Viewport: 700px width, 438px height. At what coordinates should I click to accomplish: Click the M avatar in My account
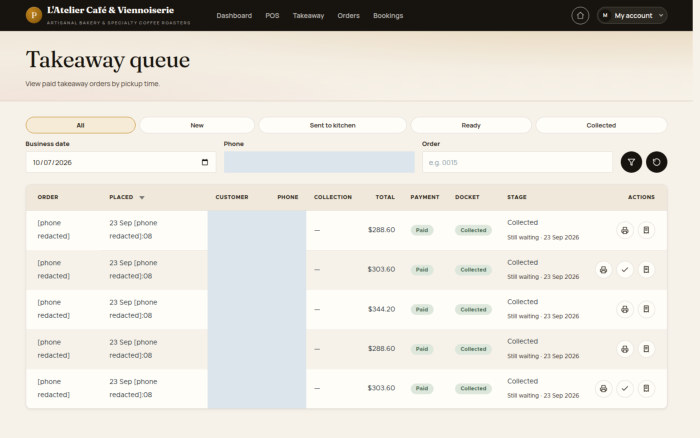[605, 16]
